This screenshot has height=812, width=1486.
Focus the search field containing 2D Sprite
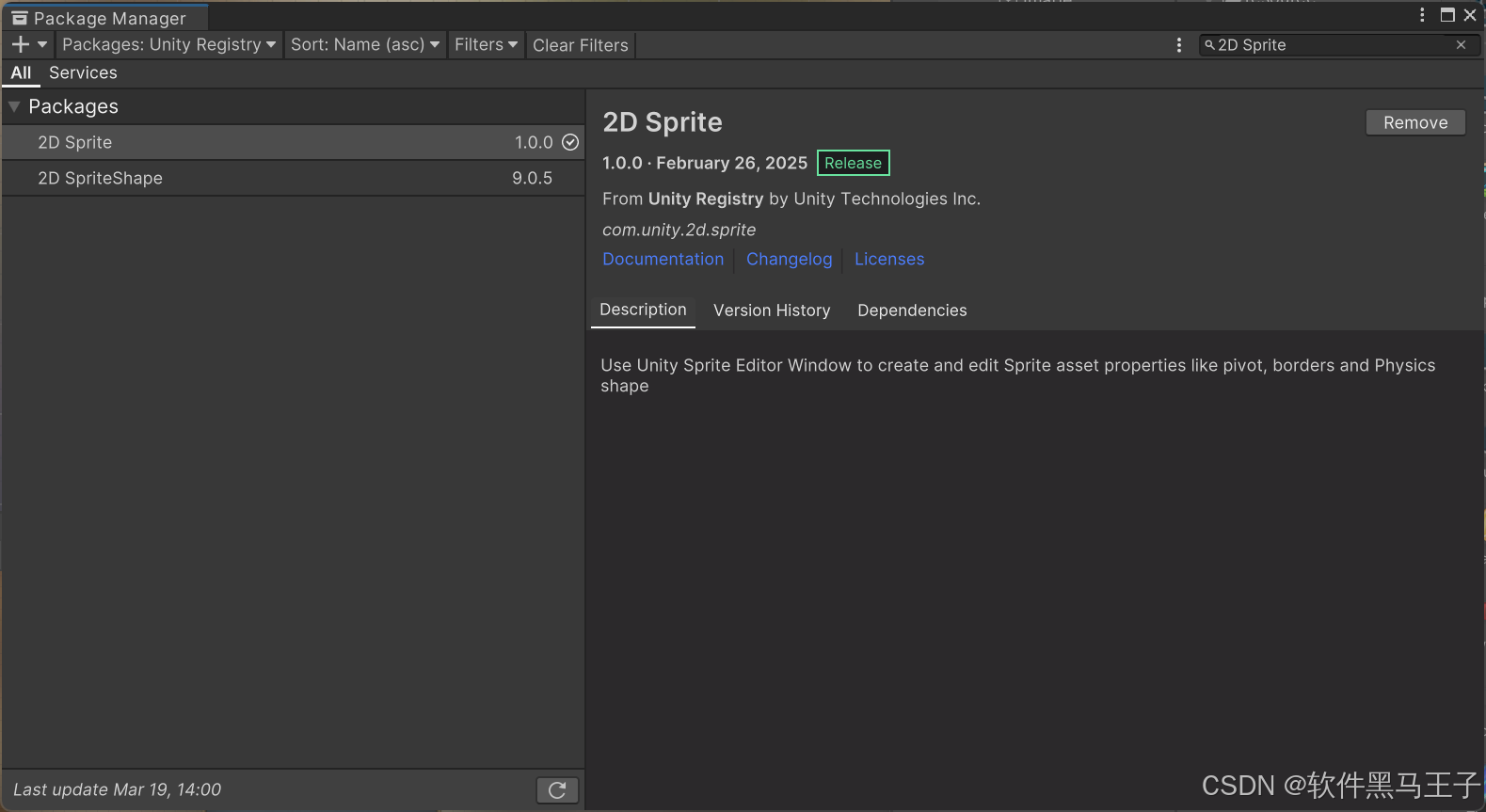1339,45
